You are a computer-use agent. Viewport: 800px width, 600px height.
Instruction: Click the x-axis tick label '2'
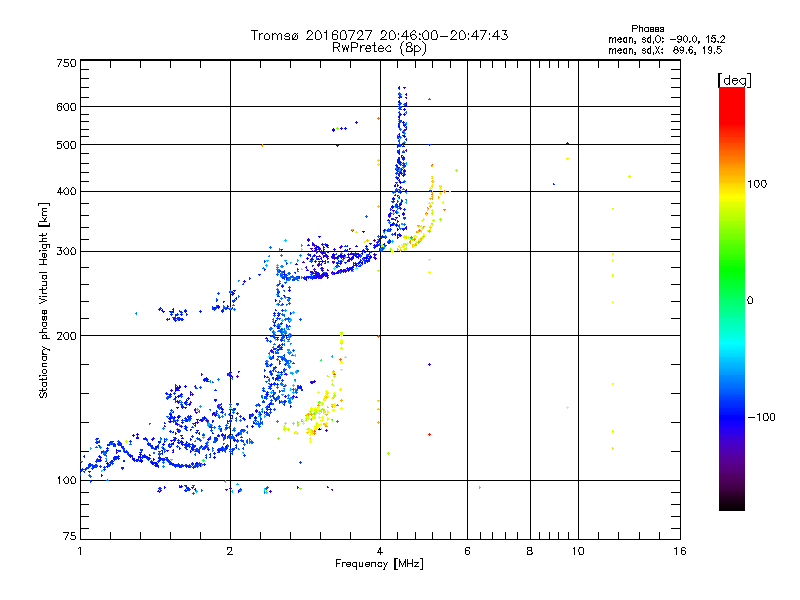(x=230, y=551)
